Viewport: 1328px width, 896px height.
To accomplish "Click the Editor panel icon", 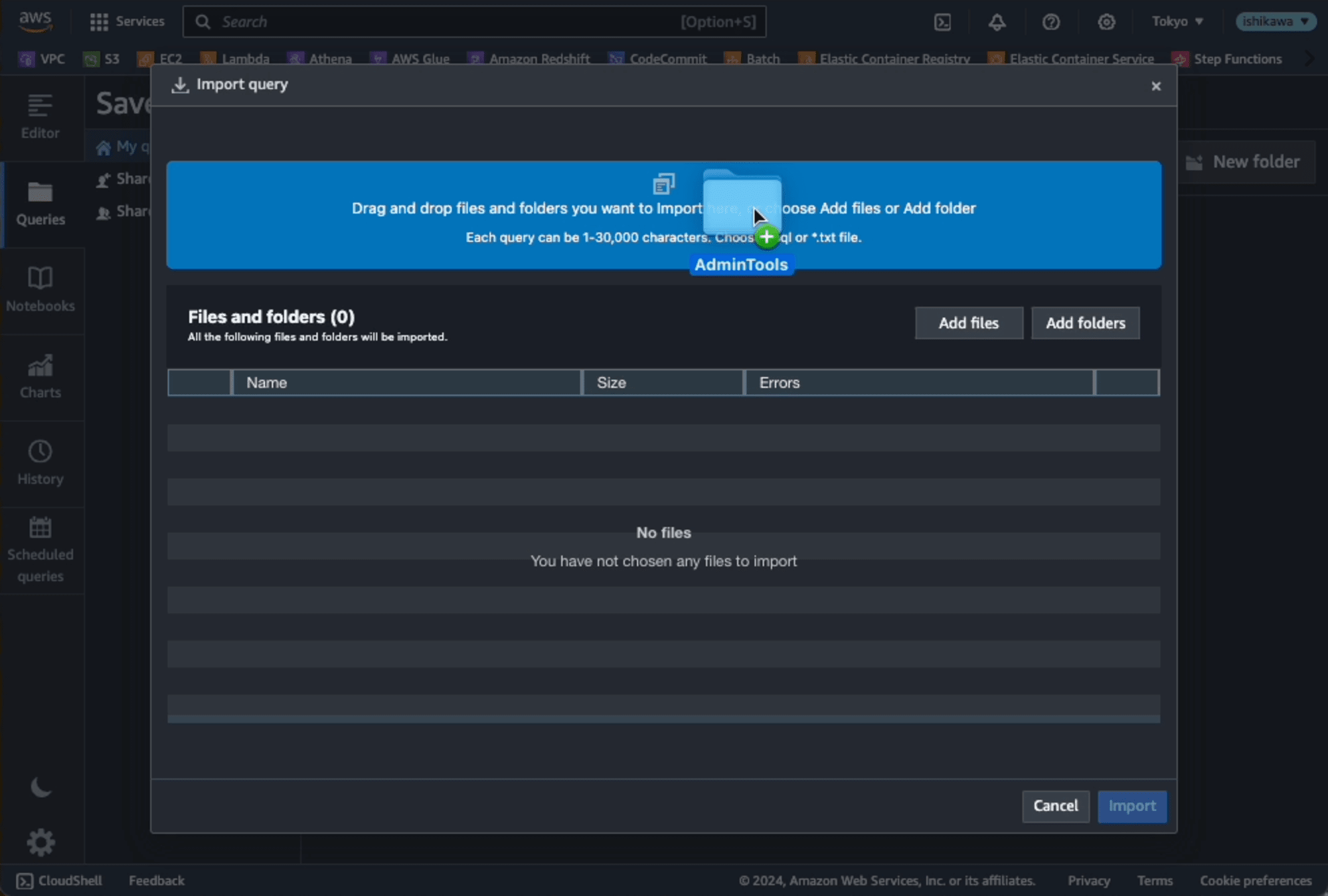I will click(x=41, y=105).
